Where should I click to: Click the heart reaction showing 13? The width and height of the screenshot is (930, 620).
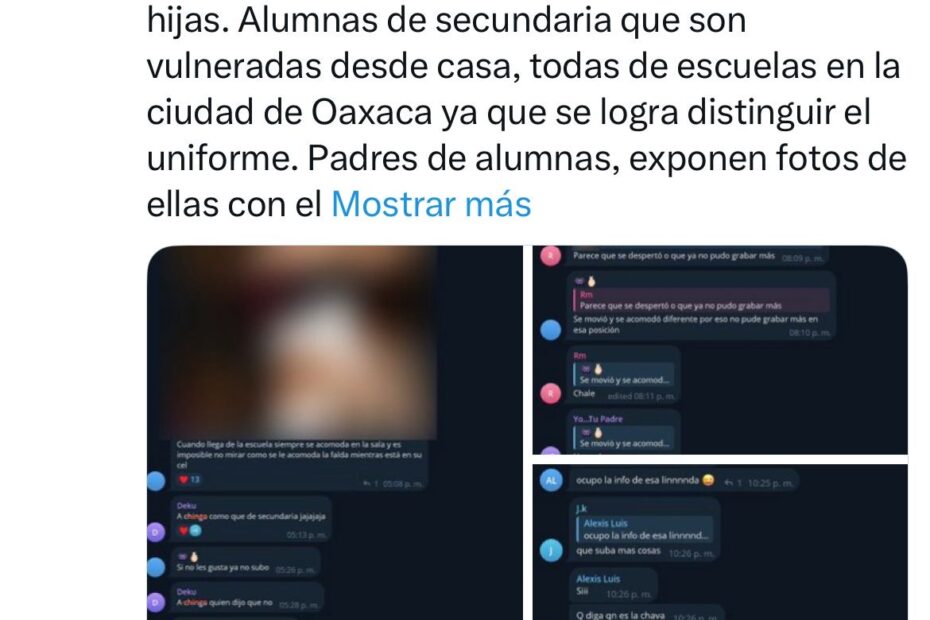pos(190,479)
